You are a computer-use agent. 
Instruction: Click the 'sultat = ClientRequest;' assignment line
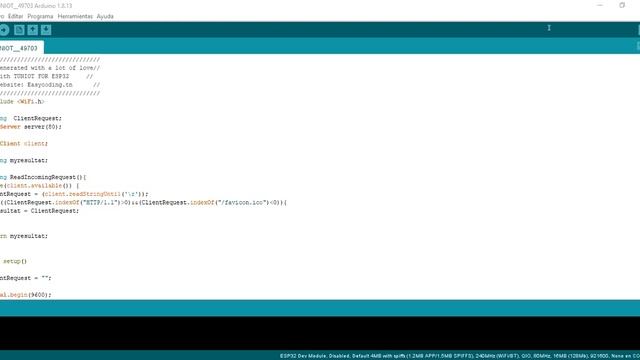pyautogui.click(x=40, y=211)
